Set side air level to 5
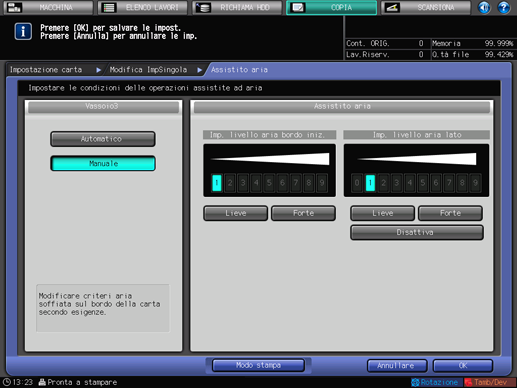 pyautogui.click(x=423, y=183)
